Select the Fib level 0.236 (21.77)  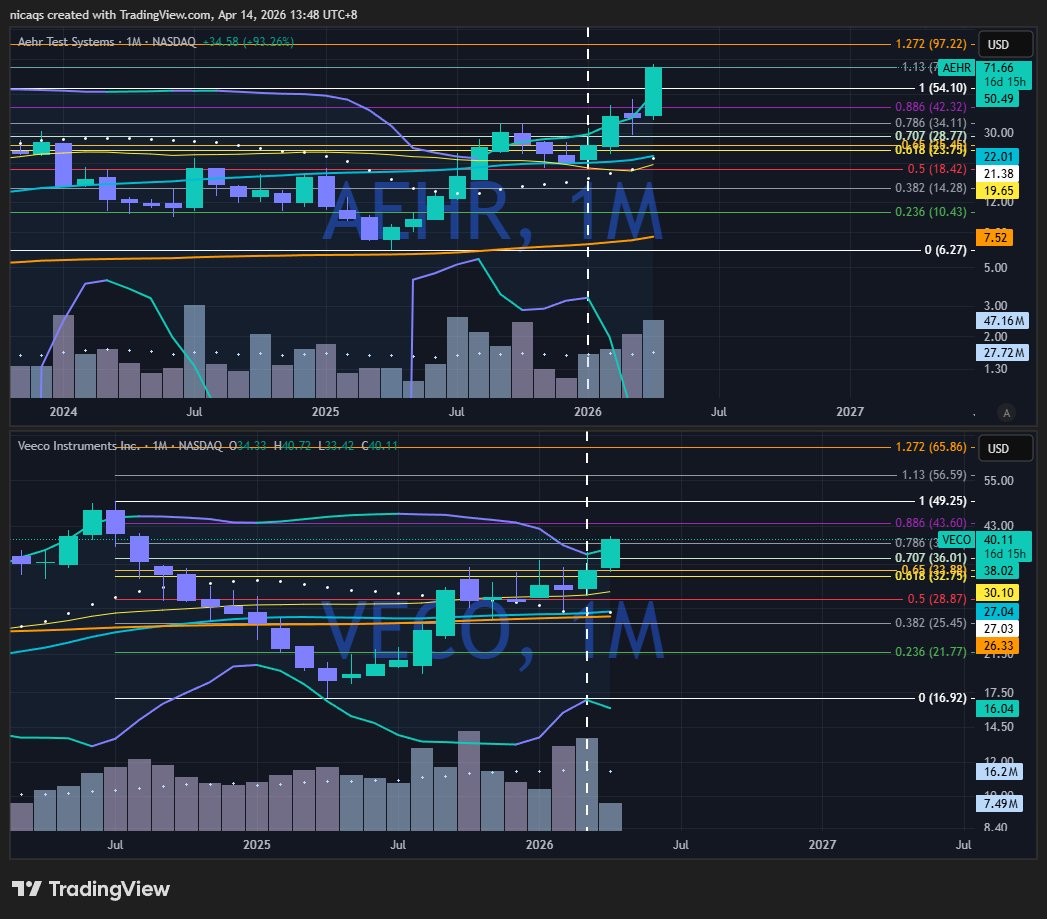coord(931,652)
